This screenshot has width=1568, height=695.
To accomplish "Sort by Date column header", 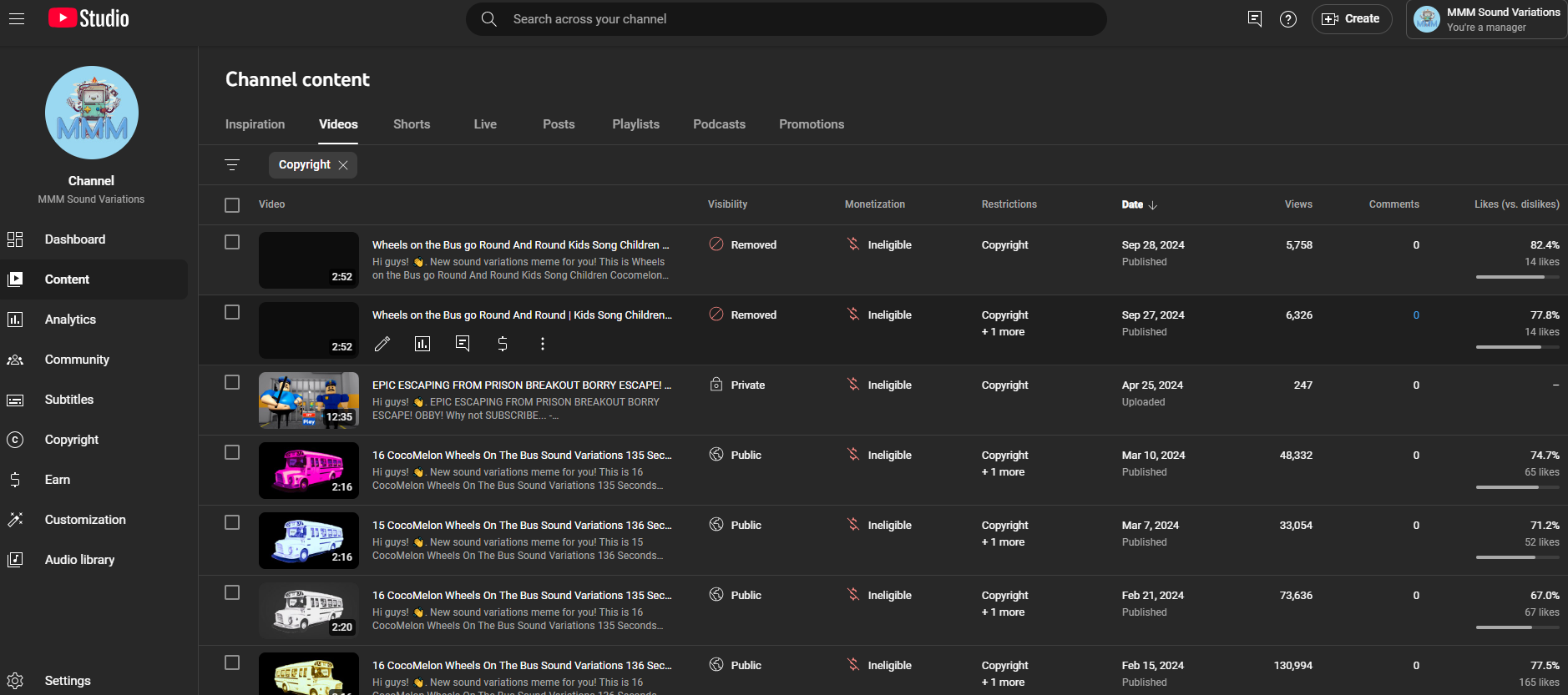I will 1139,204.
